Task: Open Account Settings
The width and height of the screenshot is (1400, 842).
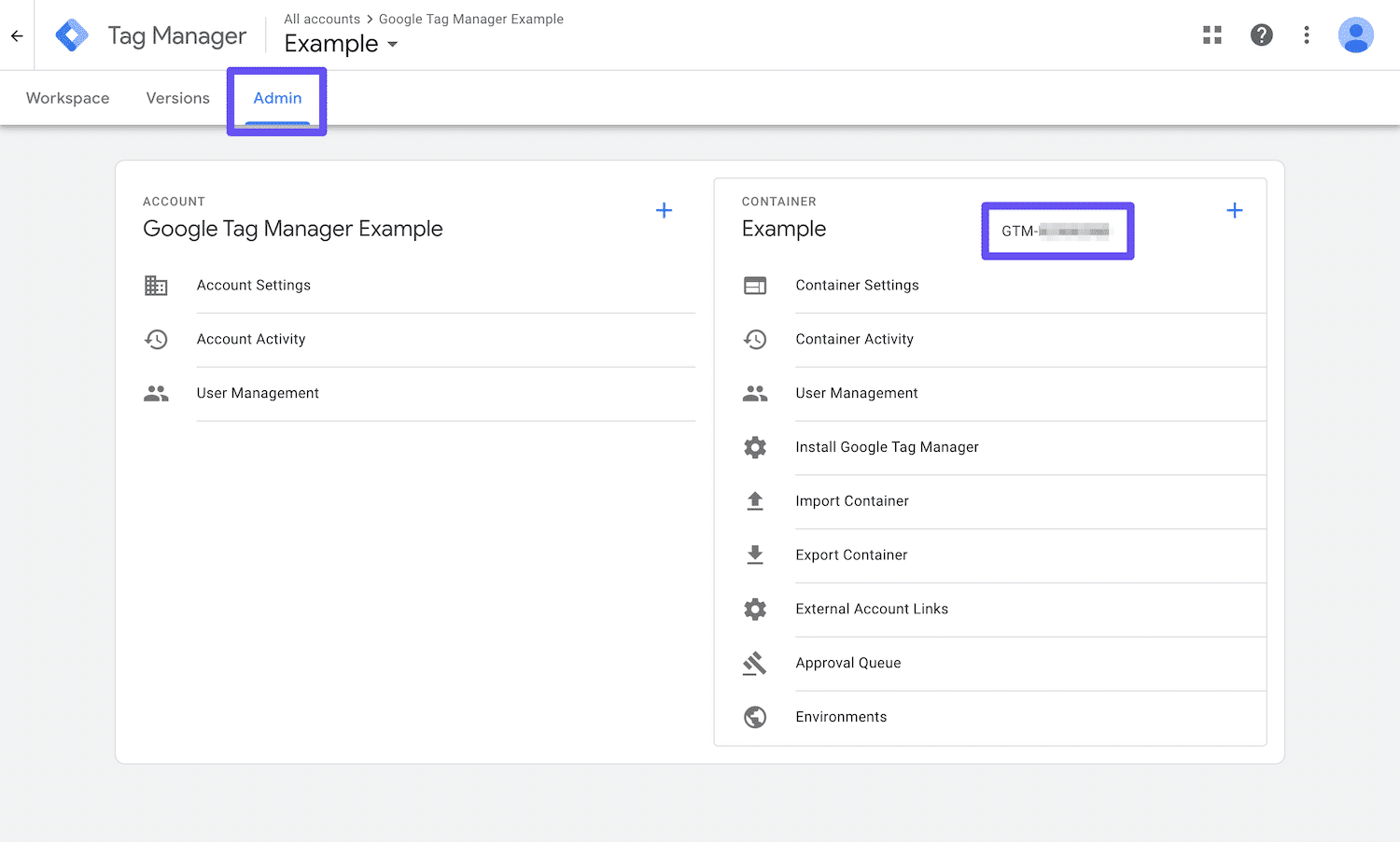Action: pos(253,285)
